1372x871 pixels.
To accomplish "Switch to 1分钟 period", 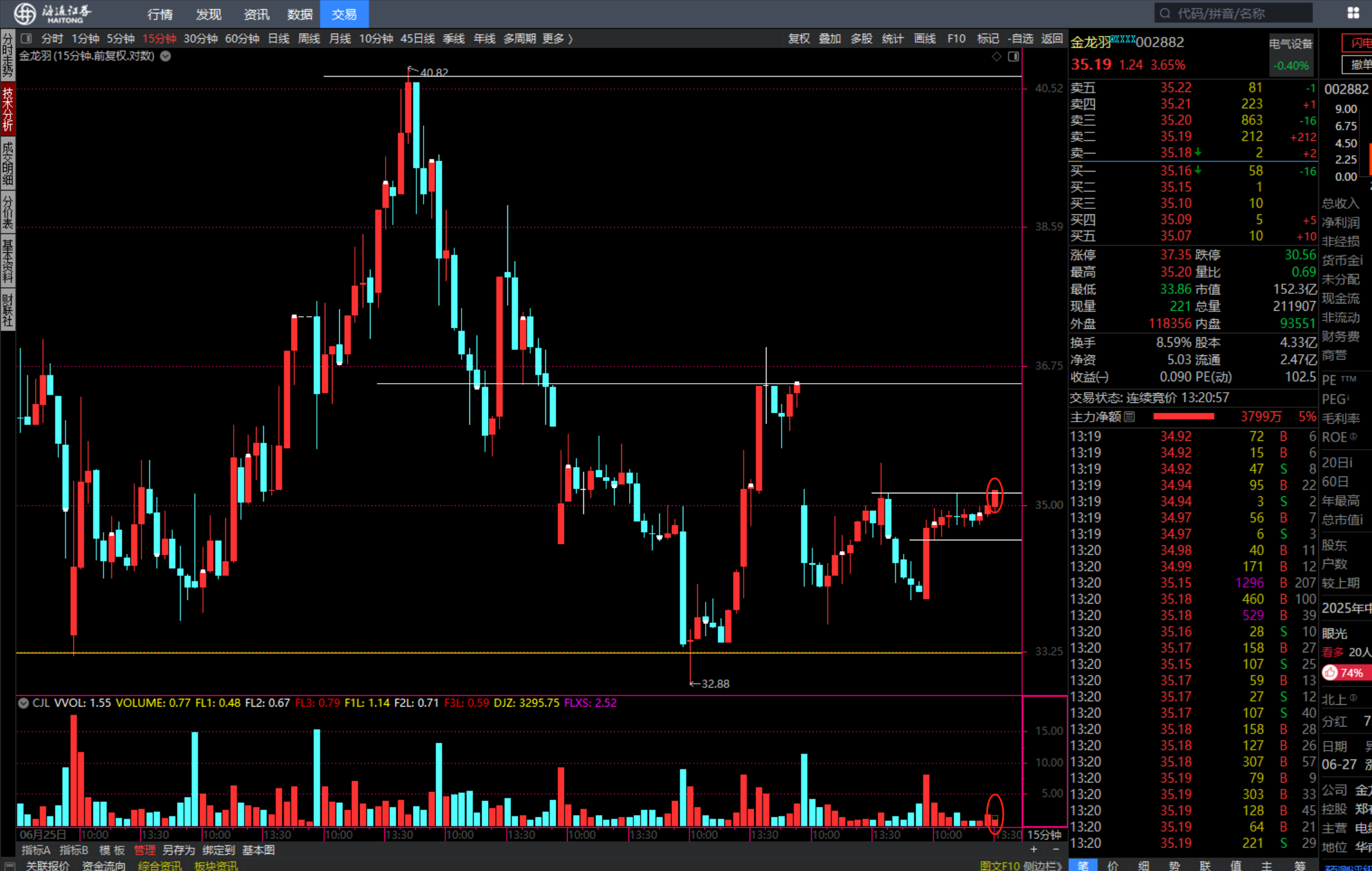I will [x=85, y=39].
